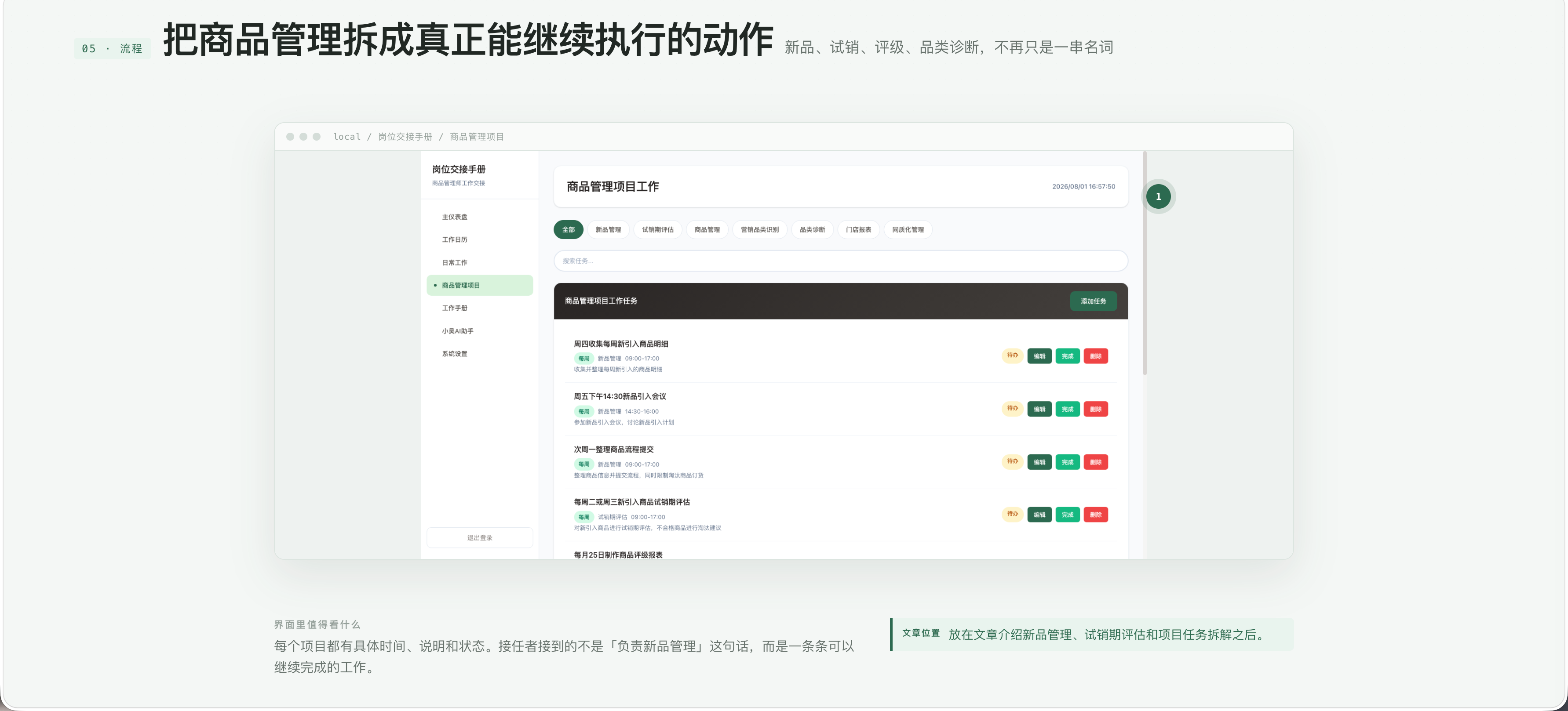The image size is (1568, 711).
Task: Edit the 周五下午14:30新品引入会议 task
Action: pyautogui.click(x=1039, y=409)
